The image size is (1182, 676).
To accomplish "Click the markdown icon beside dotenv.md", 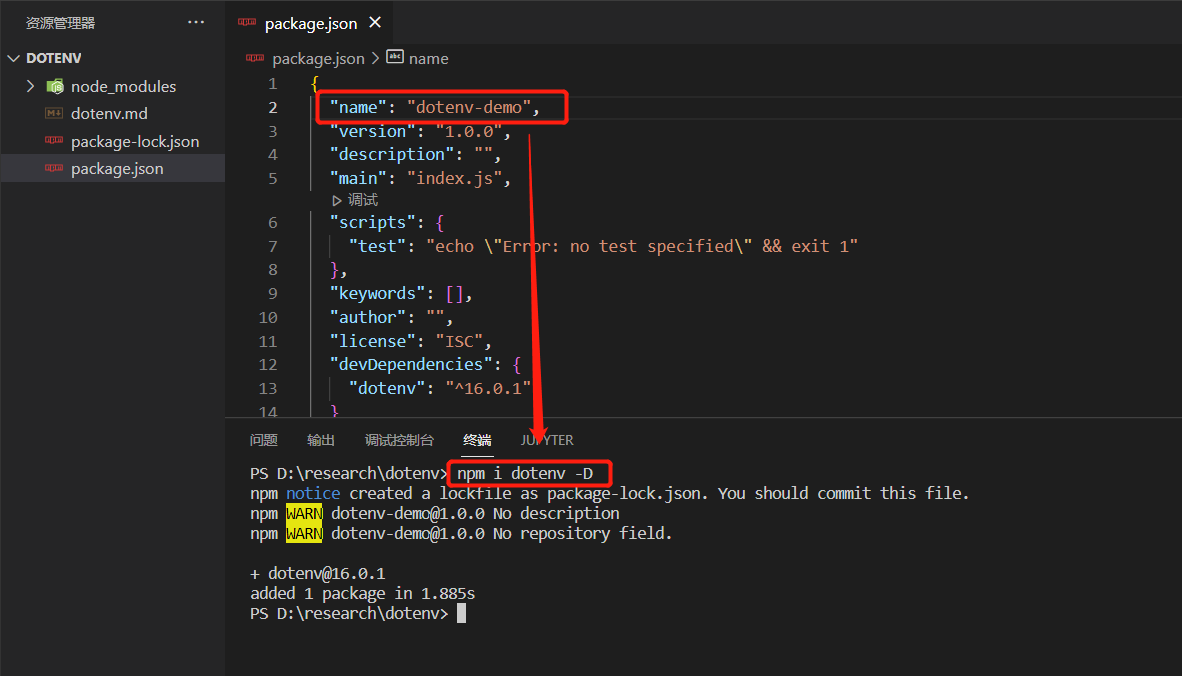I will [x=55, y=114].
